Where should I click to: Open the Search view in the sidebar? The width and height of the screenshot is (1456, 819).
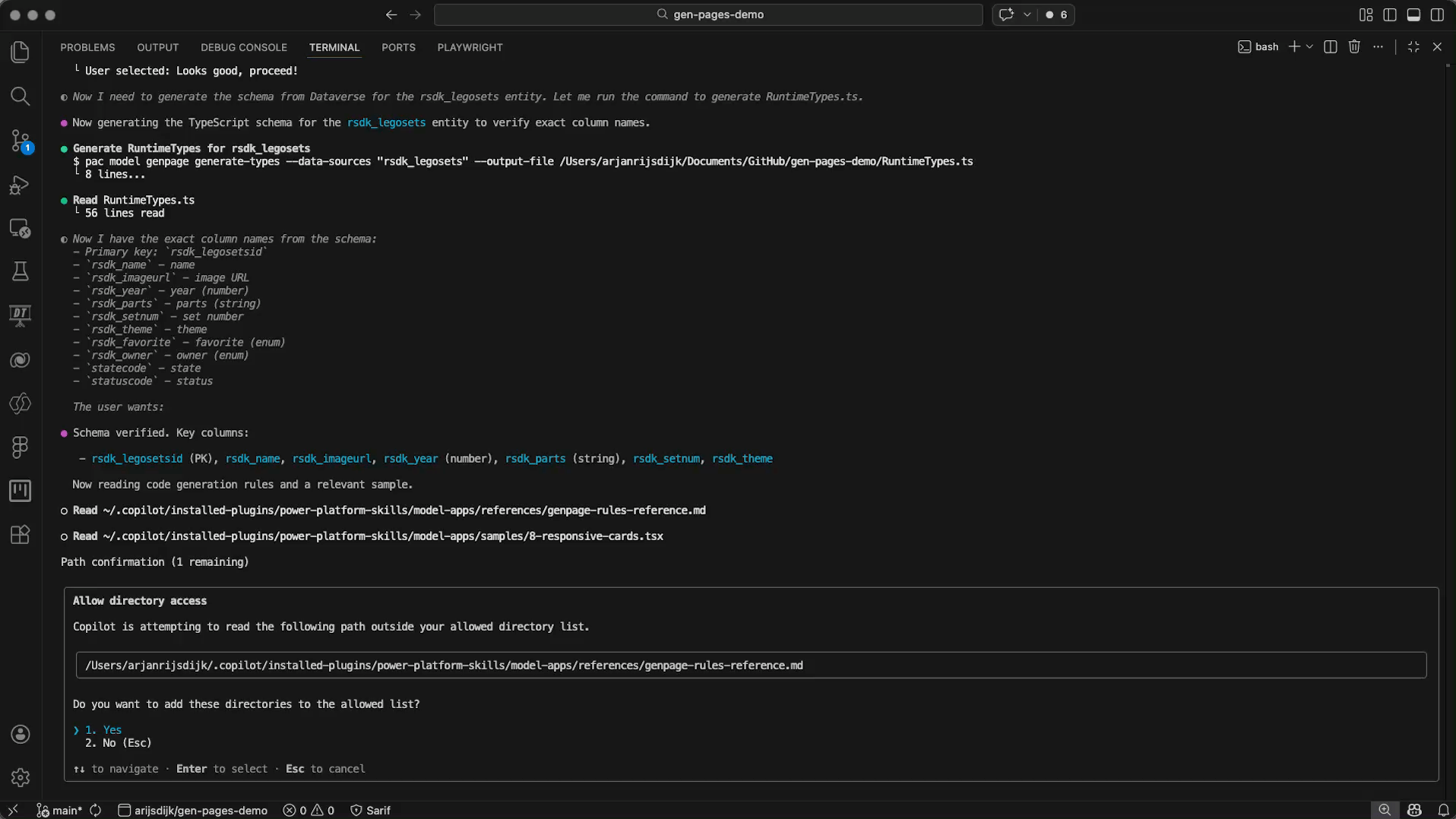(20, 96)
